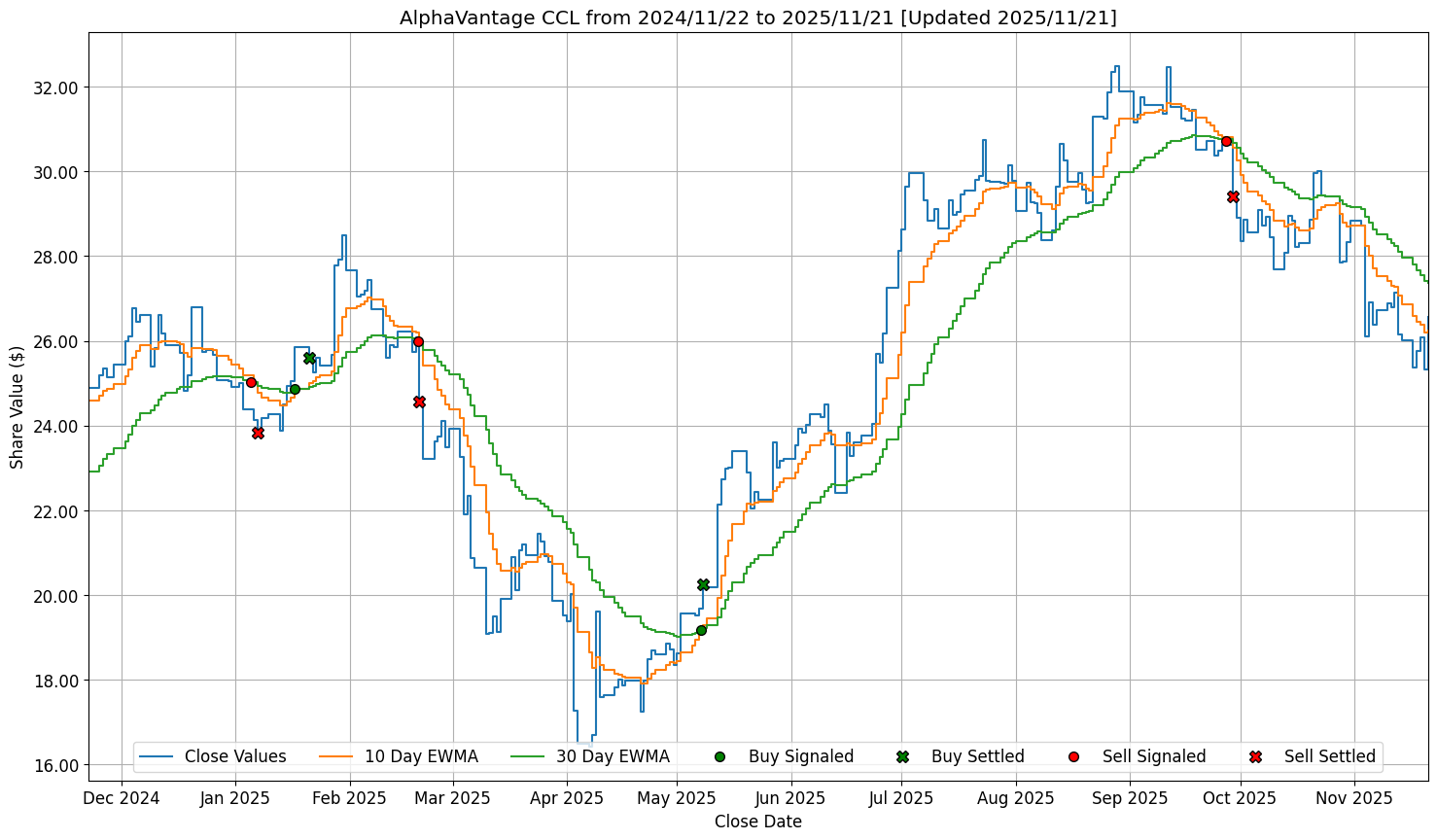Click the January 2025 Buy Signaled green dot
This screenshot has height=840, width=1437.
click(295, 389)
